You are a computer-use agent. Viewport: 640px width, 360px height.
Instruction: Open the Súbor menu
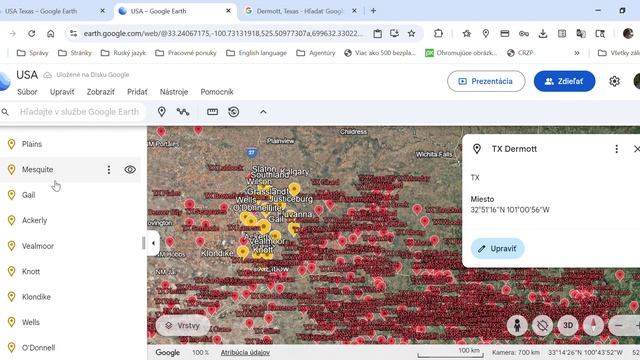click(27, 92)
